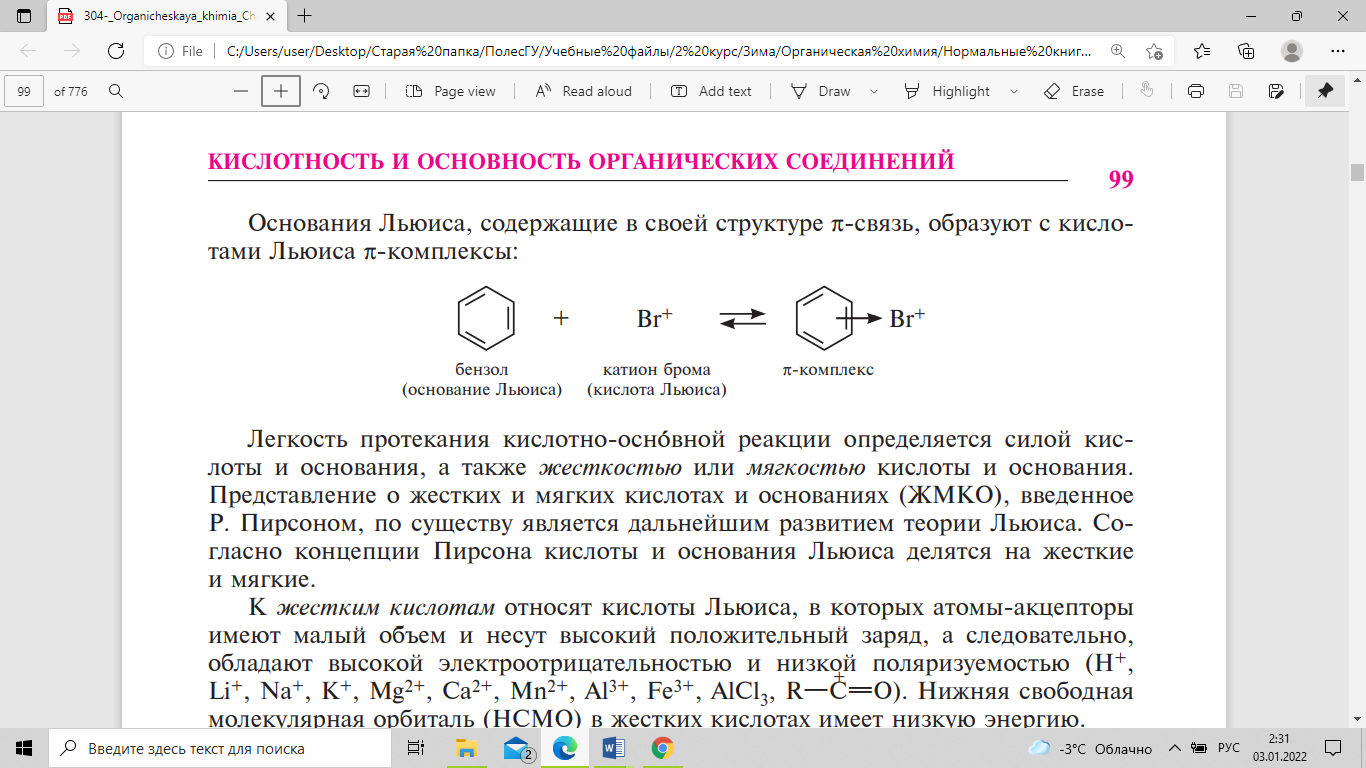
Task: Open the notification center
Action: tap(1333, 748)
